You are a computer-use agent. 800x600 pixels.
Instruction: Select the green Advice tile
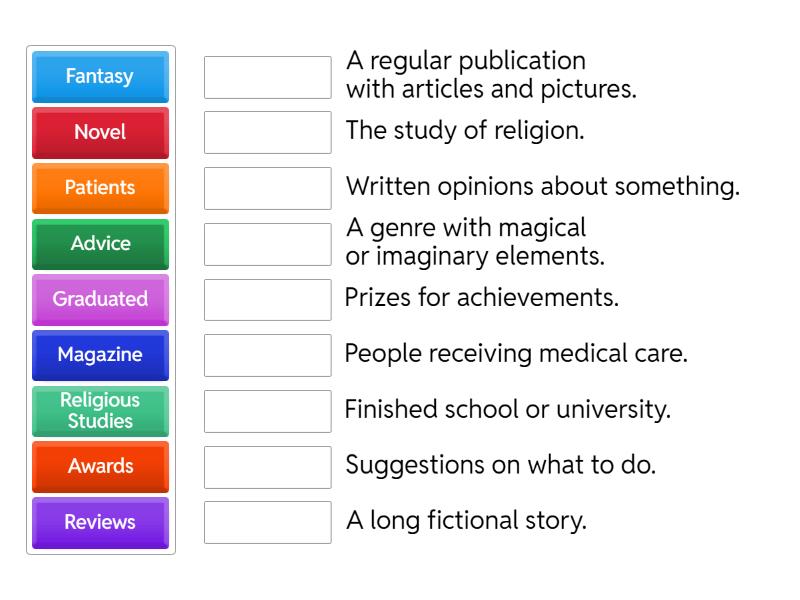point(100,244)
